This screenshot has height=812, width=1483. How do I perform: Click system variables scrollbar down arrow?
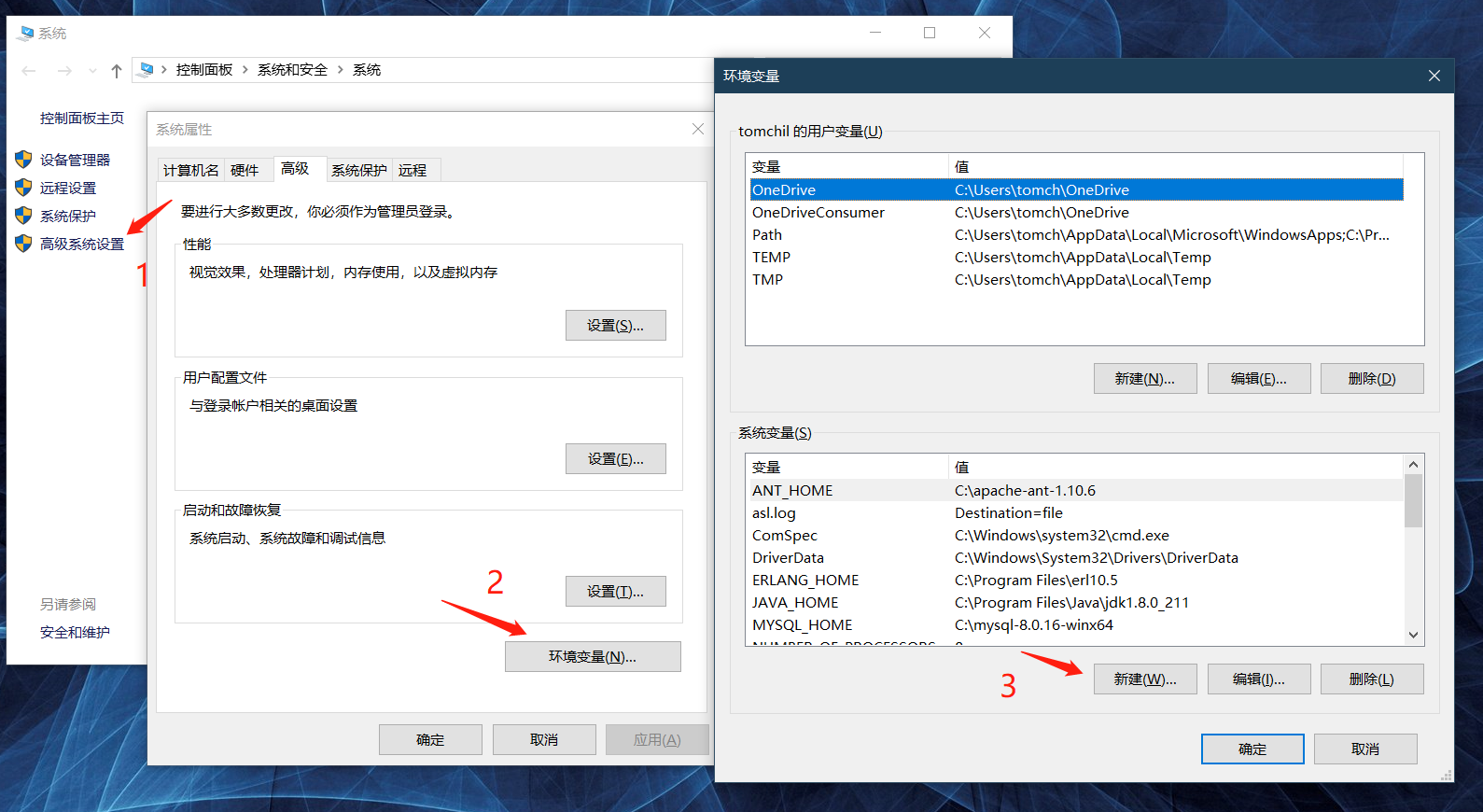pos(1413,635)
